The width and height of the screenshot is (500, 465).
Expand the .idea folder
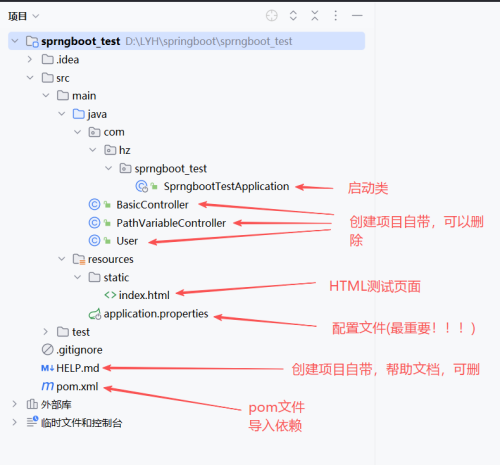coord(30,59)
